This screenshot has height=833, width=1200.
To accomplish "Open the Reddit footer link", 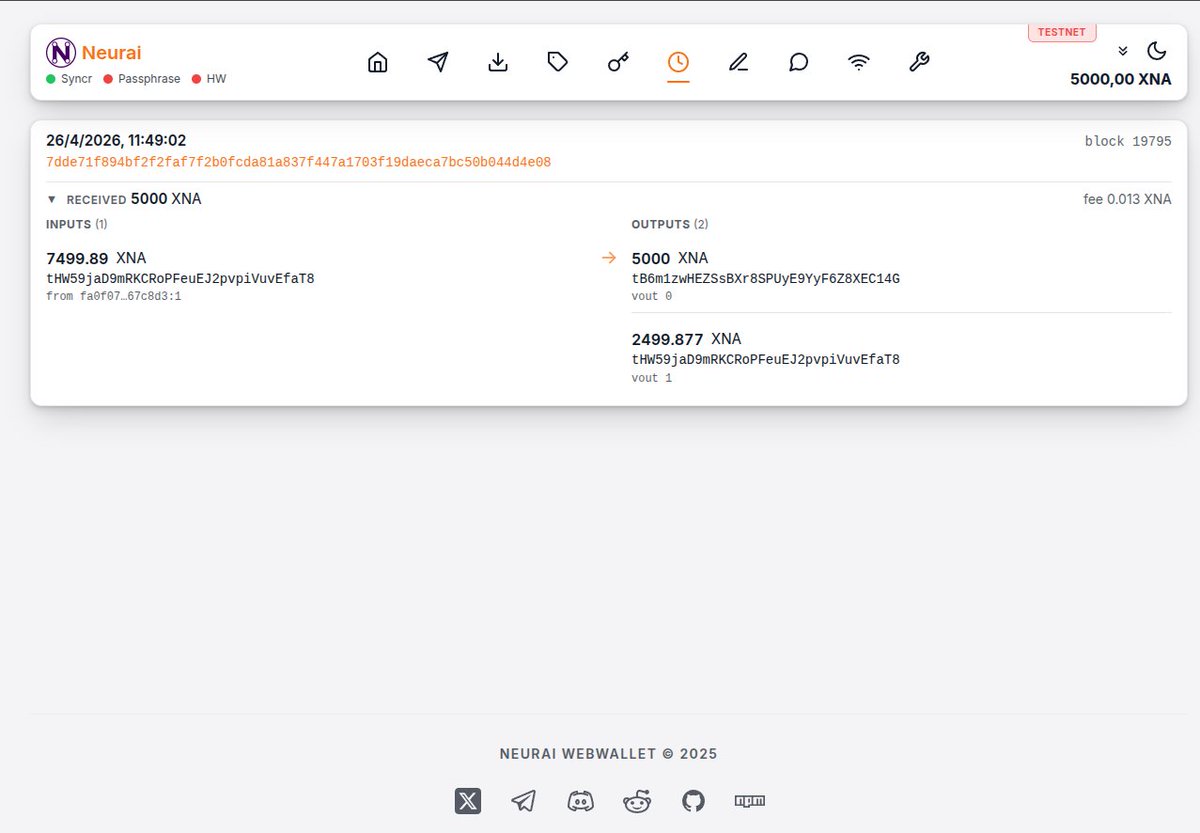I will [x=637, y=801].
